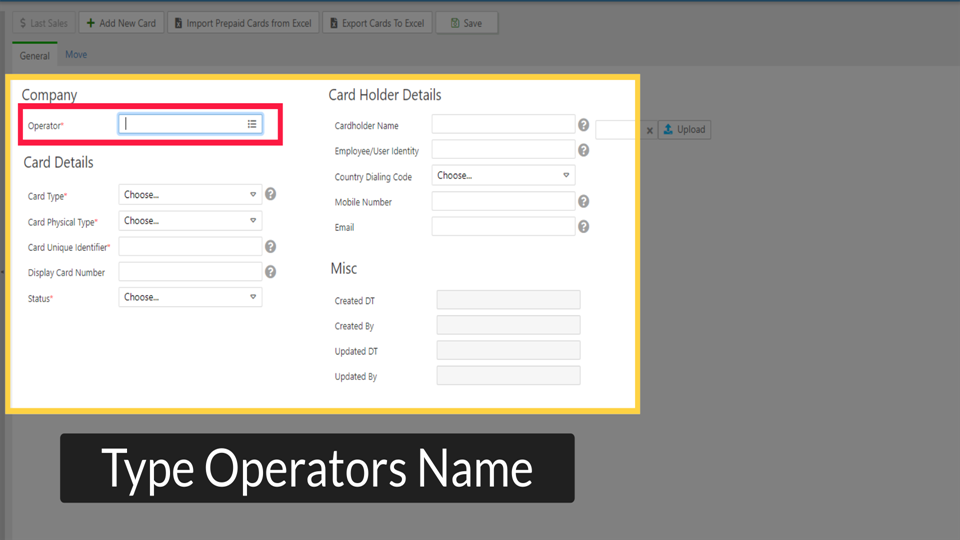Viewport: 960px width, 540px height.
Task: Show help for Email field
Action: coord(583,227)
